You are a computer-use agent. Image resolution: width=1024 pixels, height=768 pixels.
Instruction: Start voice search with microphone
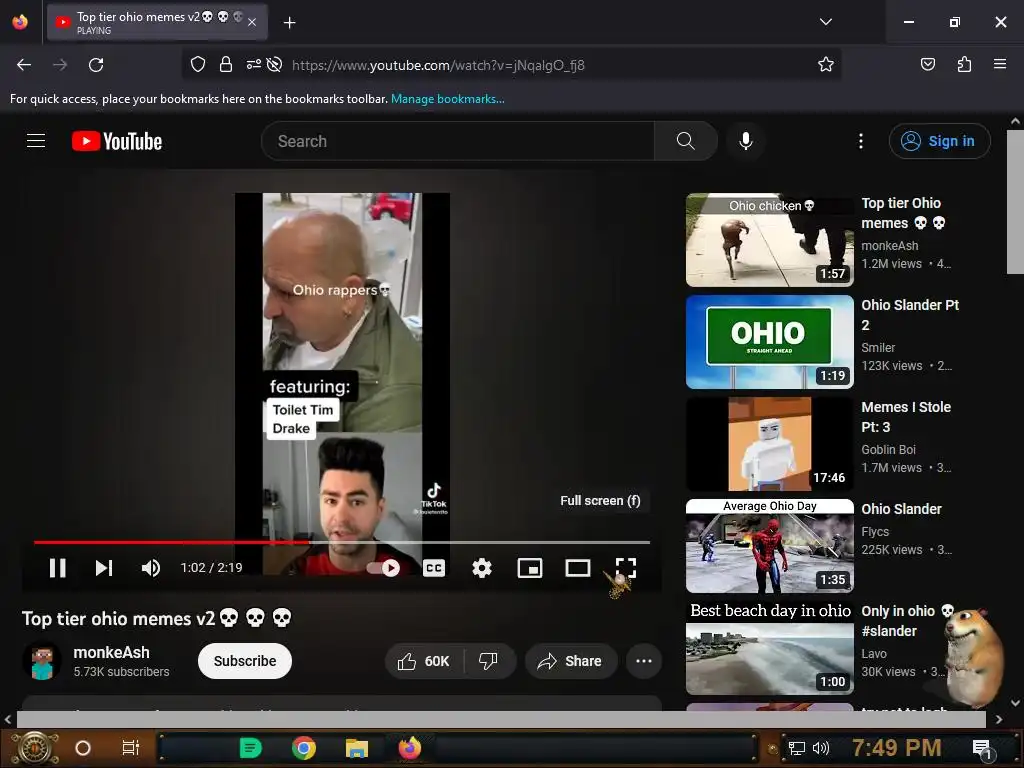(x=746, y=141)
